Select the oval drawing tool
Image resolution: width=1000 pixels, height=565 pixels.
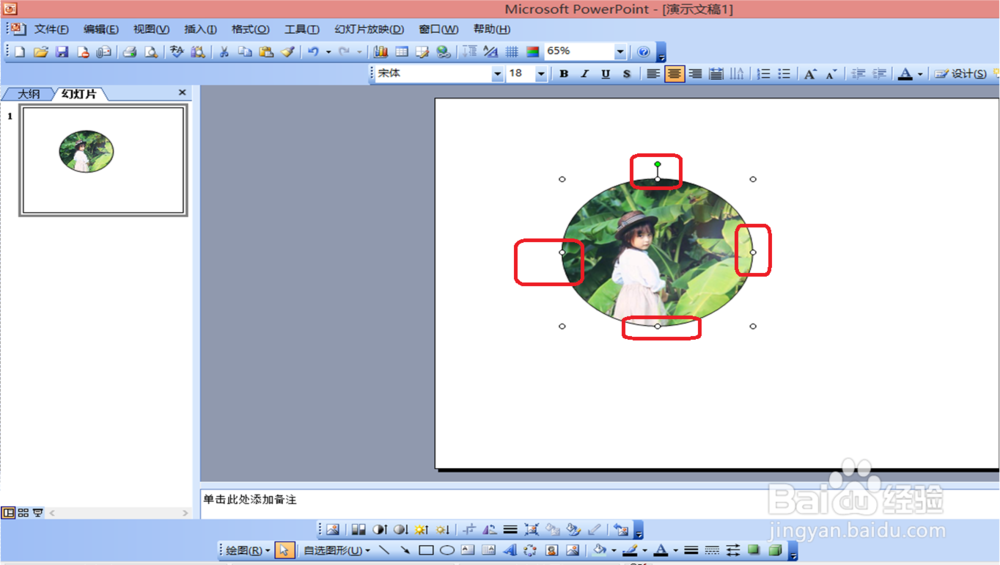[447, 550]
